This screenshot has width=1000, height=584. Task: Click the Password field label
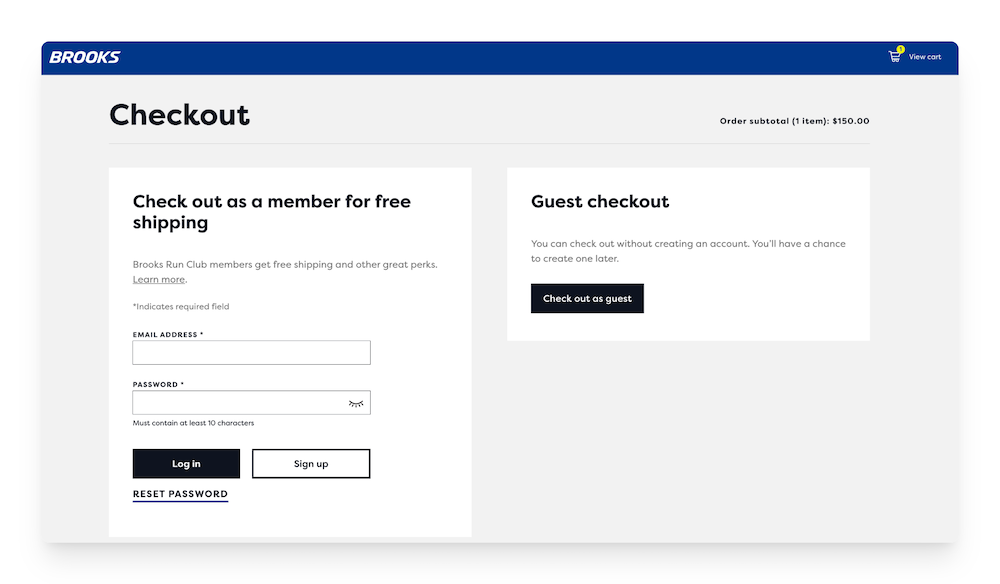pos(158,385)
